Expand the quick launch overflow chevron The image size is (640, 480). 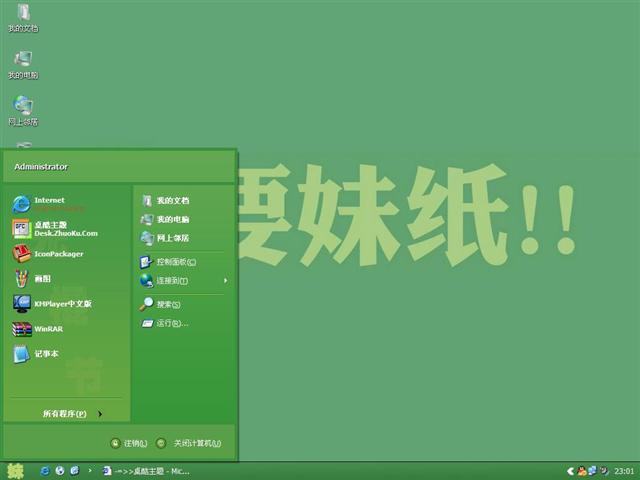(x=90, y=471)
